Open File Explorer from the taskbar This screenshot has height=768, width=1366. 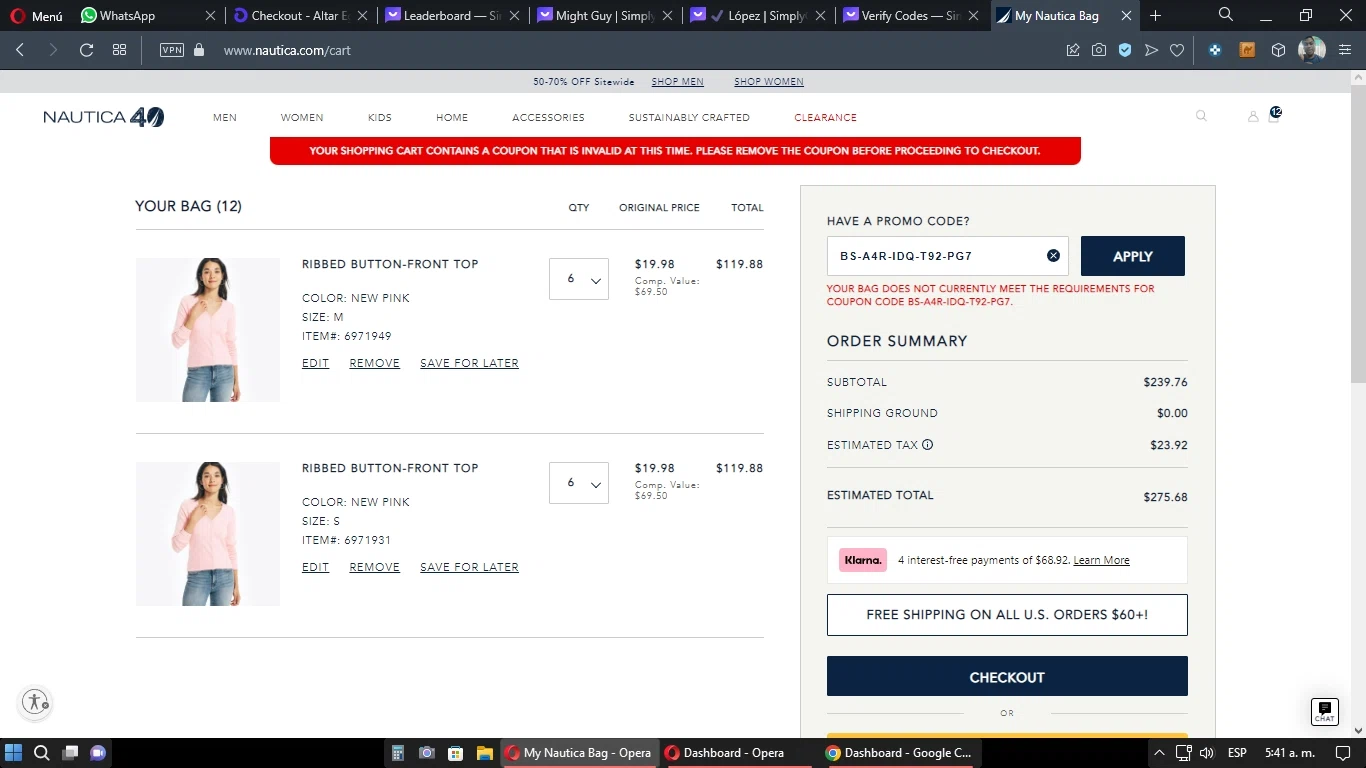click(x=484, y=753)
